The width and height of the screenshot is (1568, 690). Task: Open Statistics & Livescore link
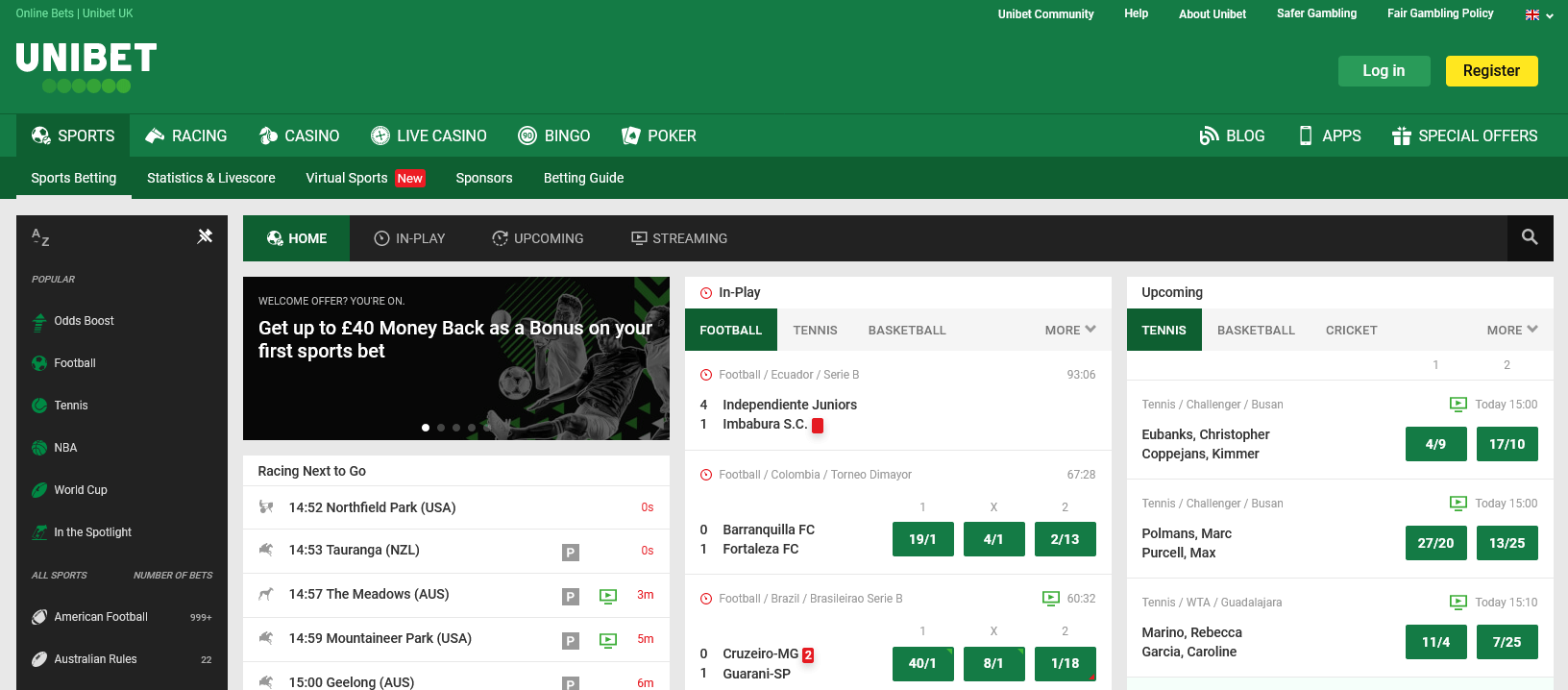pos(211,178)
